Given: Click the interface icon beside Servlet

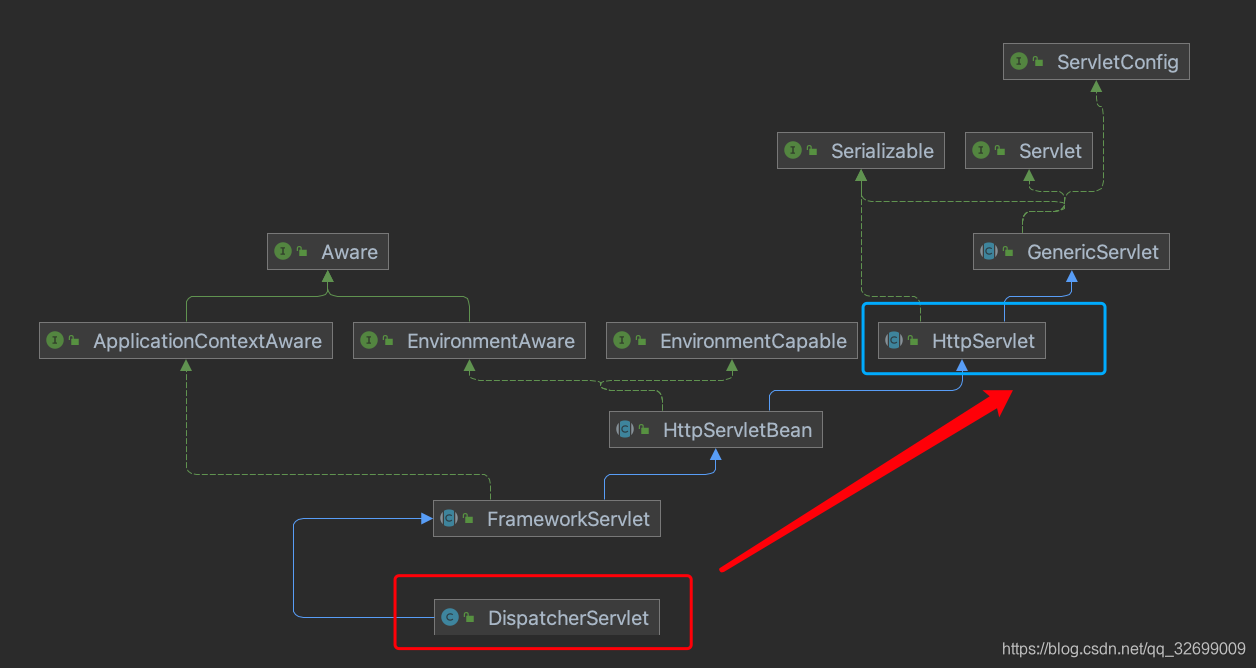Looking at the screenshot, I should pyautogui.click(x=982, y=150).
